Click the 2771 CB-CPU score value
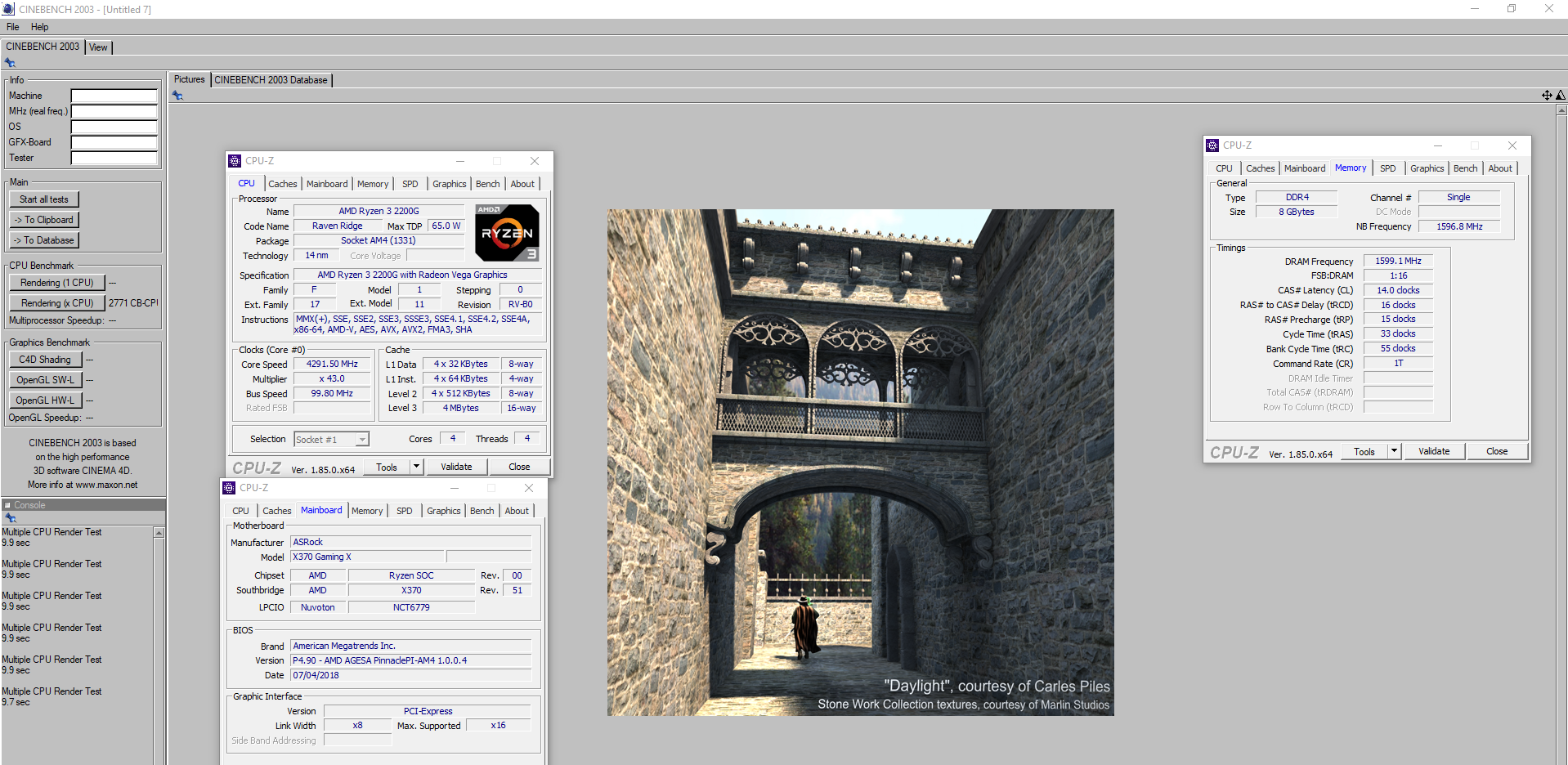1568x765 pixels. [x=133, y=303]
